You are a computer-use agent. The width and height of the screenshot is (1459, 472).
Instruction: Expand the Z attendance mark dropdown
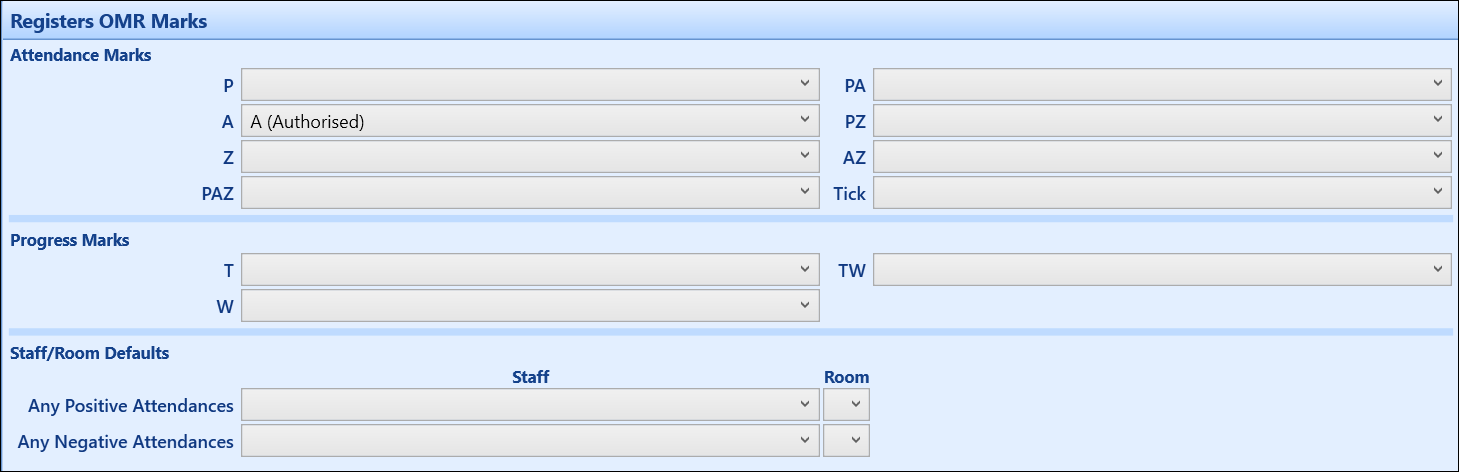pyautogui.click(x=530, y=157)
